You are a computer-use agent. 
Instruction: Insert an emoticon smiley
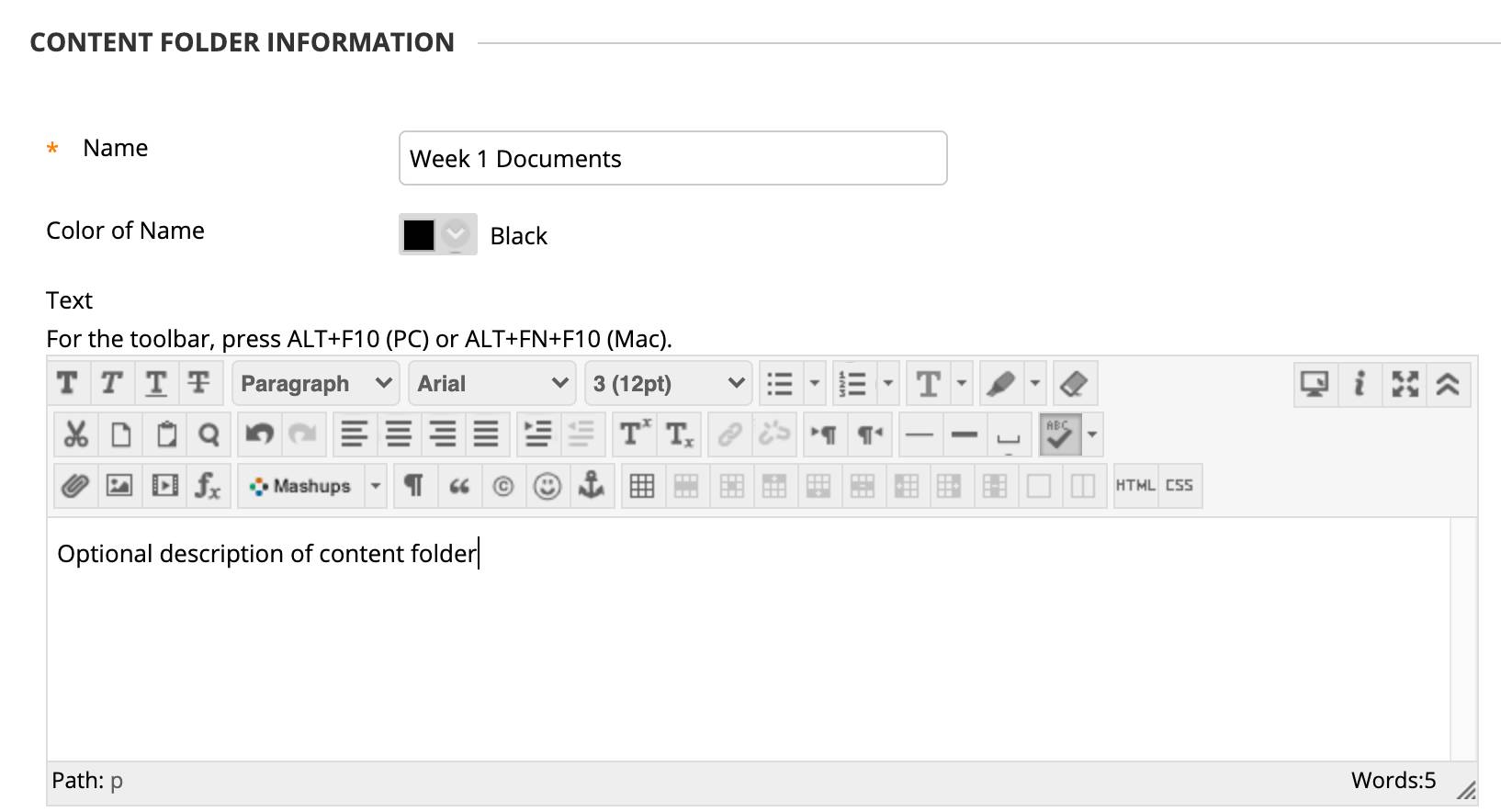coord(547,485)
